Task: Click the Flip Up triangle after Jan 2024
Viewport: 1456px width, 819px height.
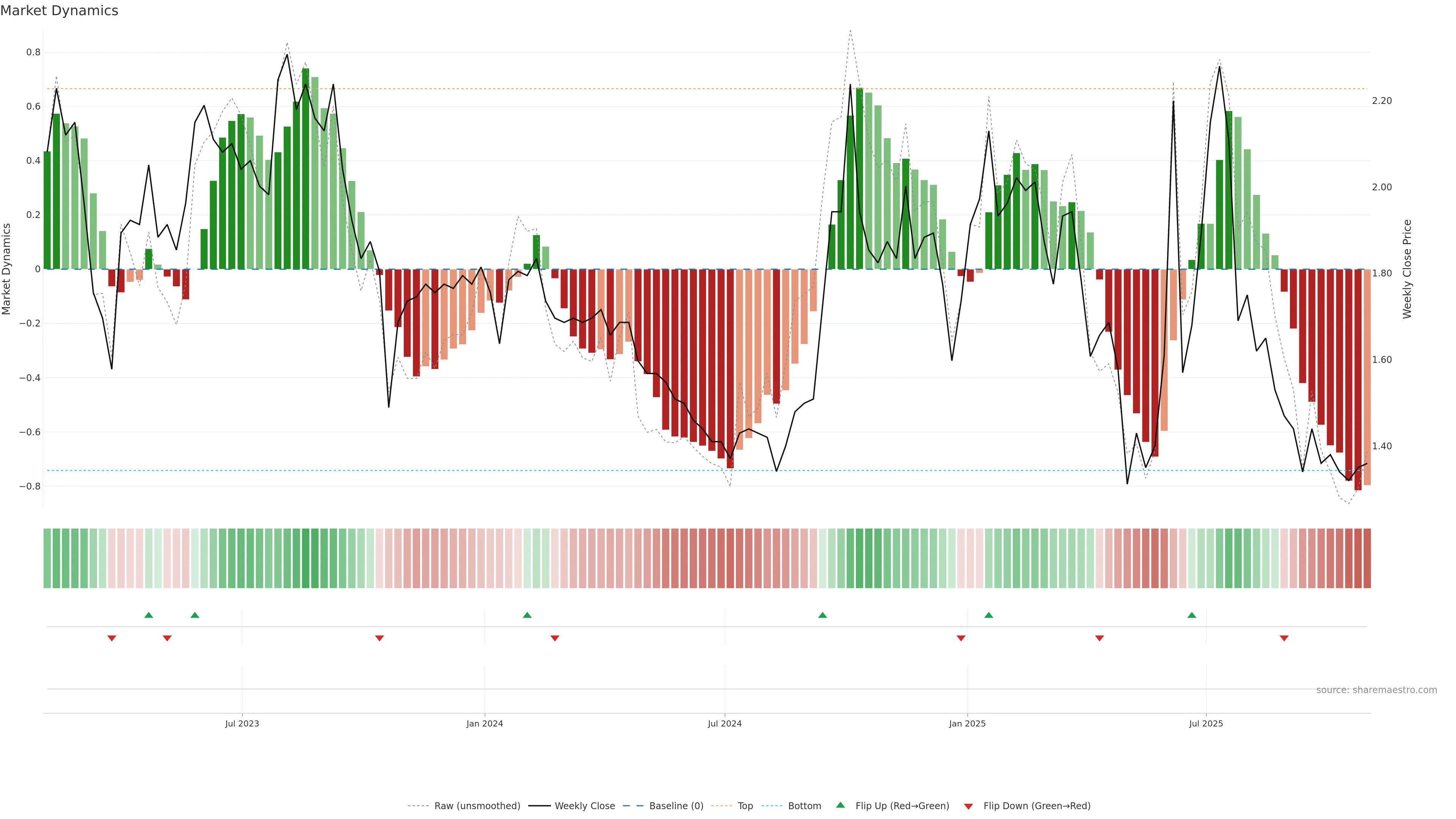Action: (x=527, y=615)
